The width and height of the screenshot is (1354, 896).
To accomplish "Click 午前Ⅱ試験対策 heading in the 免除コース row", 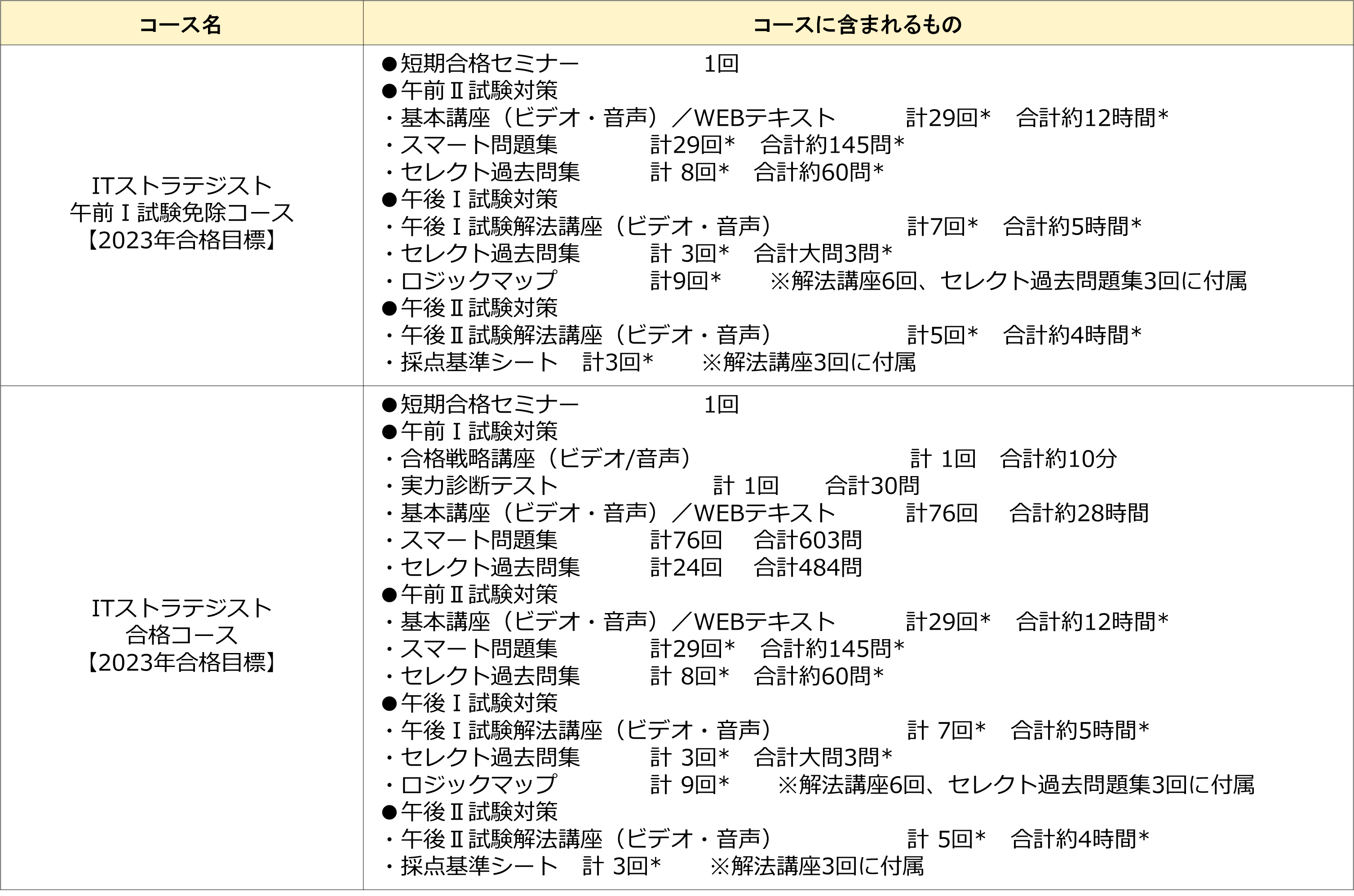I will pyautogui.click(x=479, y=91).
